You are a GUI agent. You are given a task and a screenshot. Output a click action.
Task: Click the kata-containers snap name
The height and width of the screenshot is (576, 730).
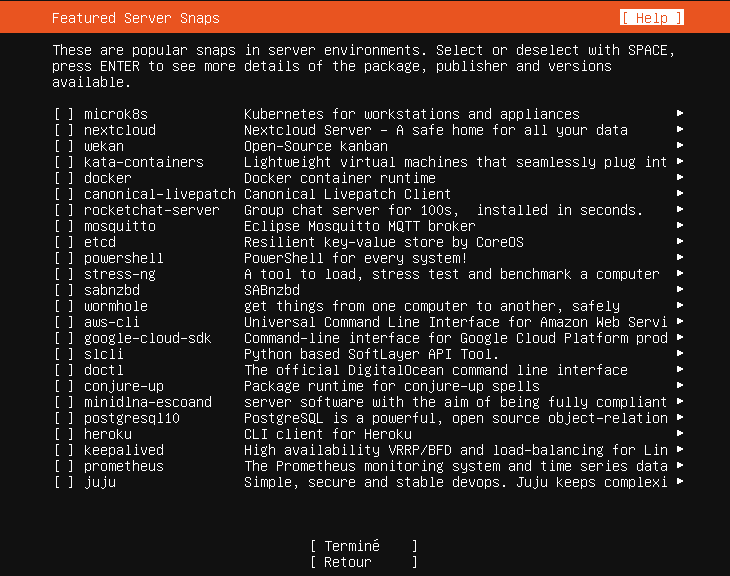(x=144, y=162)
